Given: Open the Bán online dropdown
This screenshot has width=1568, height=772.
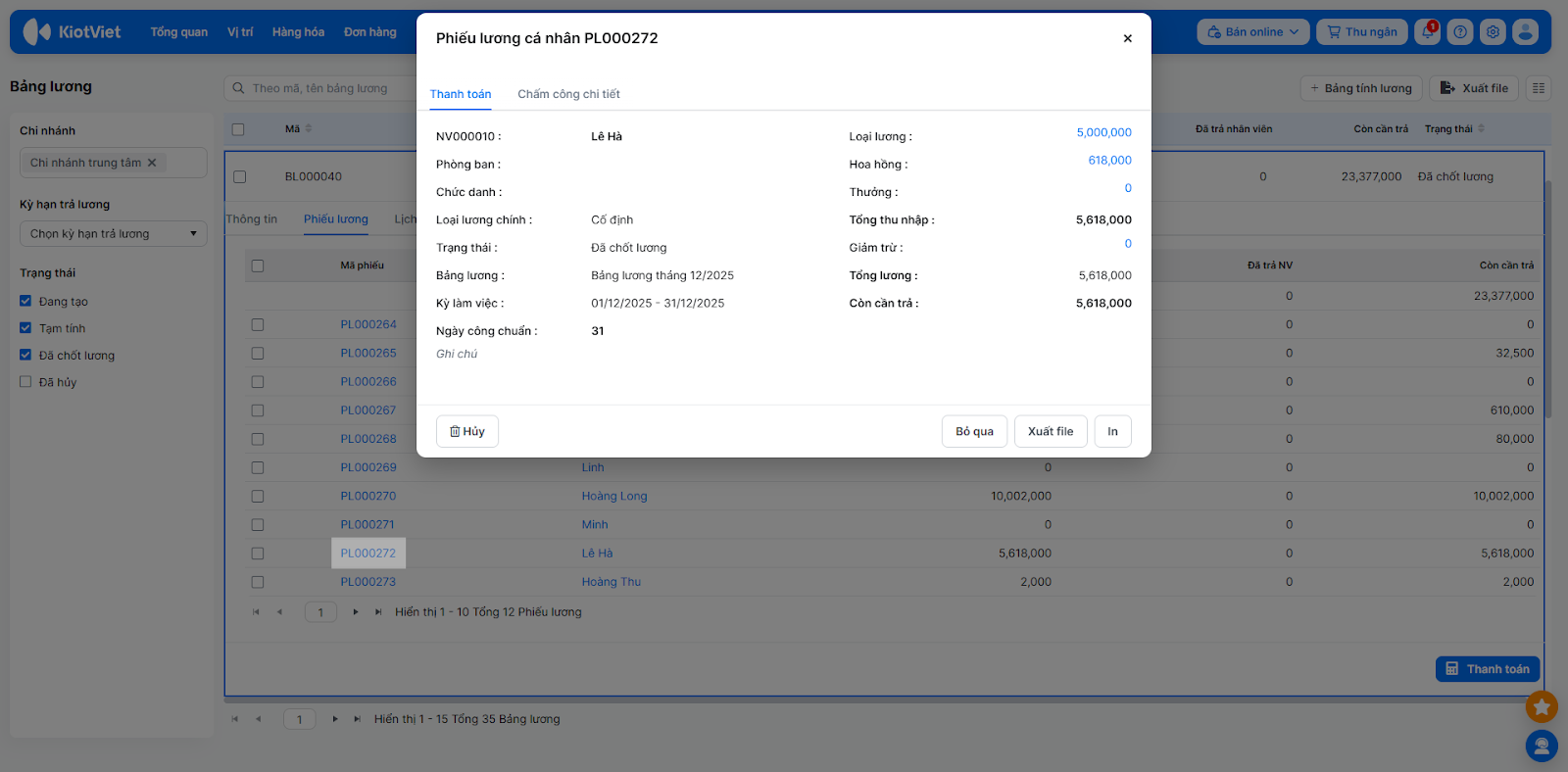Looking at the screenshot, I should coord(1252,32).
